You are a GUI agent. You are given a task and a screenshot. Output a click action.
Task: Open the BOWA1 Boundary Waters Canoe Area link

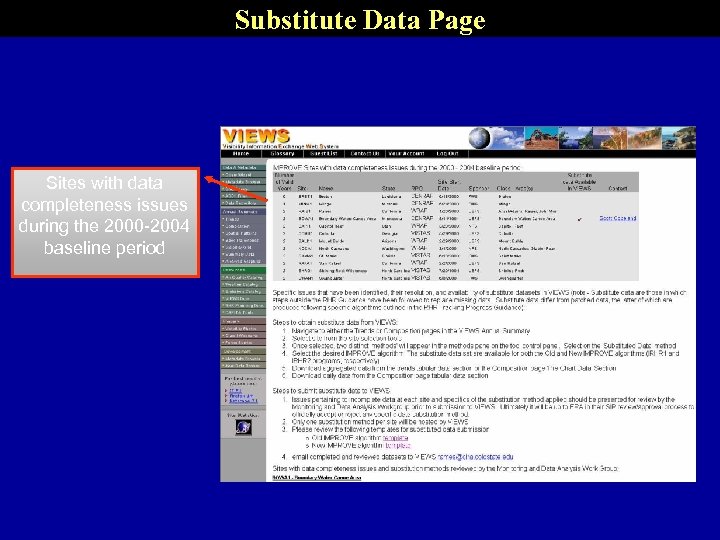(317, 478)
